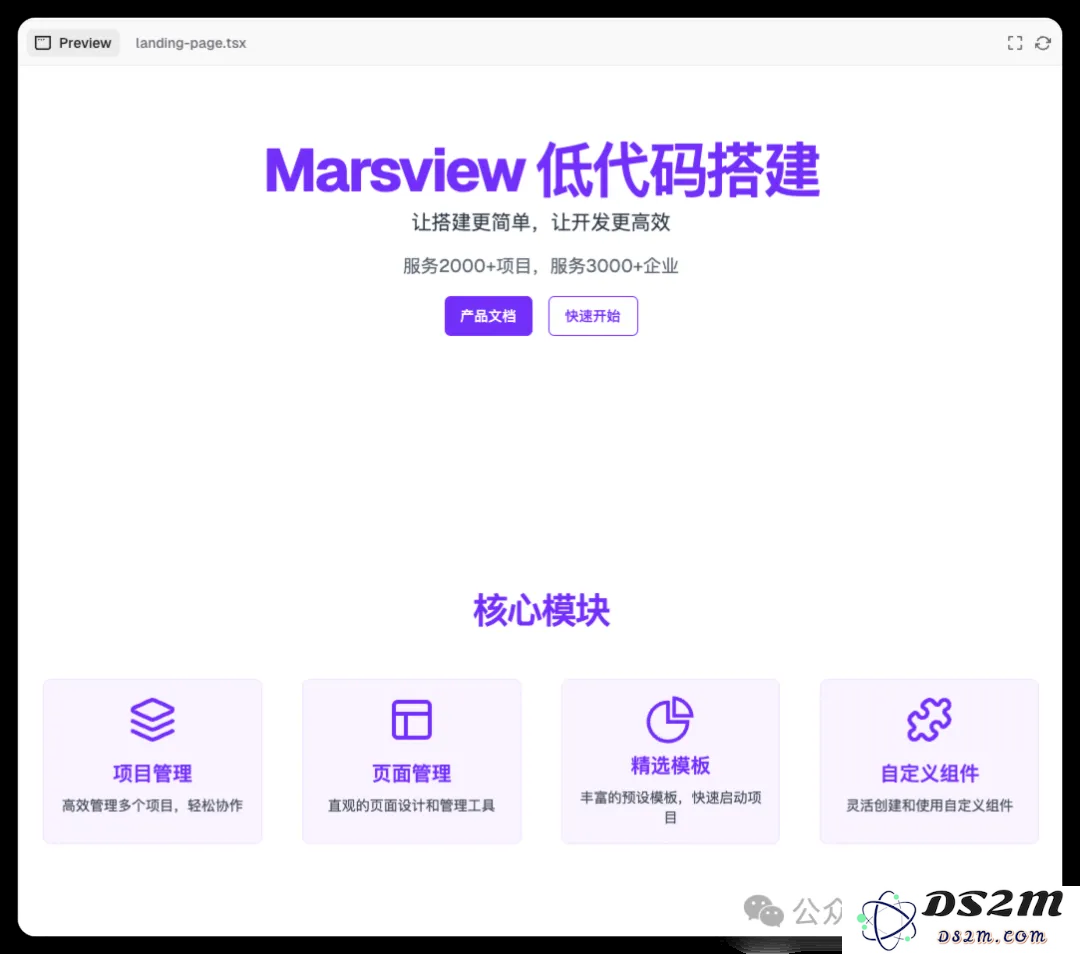Click the window icon in the Preview tab
Screen dimensions: 1080x954
coord(43,43)
